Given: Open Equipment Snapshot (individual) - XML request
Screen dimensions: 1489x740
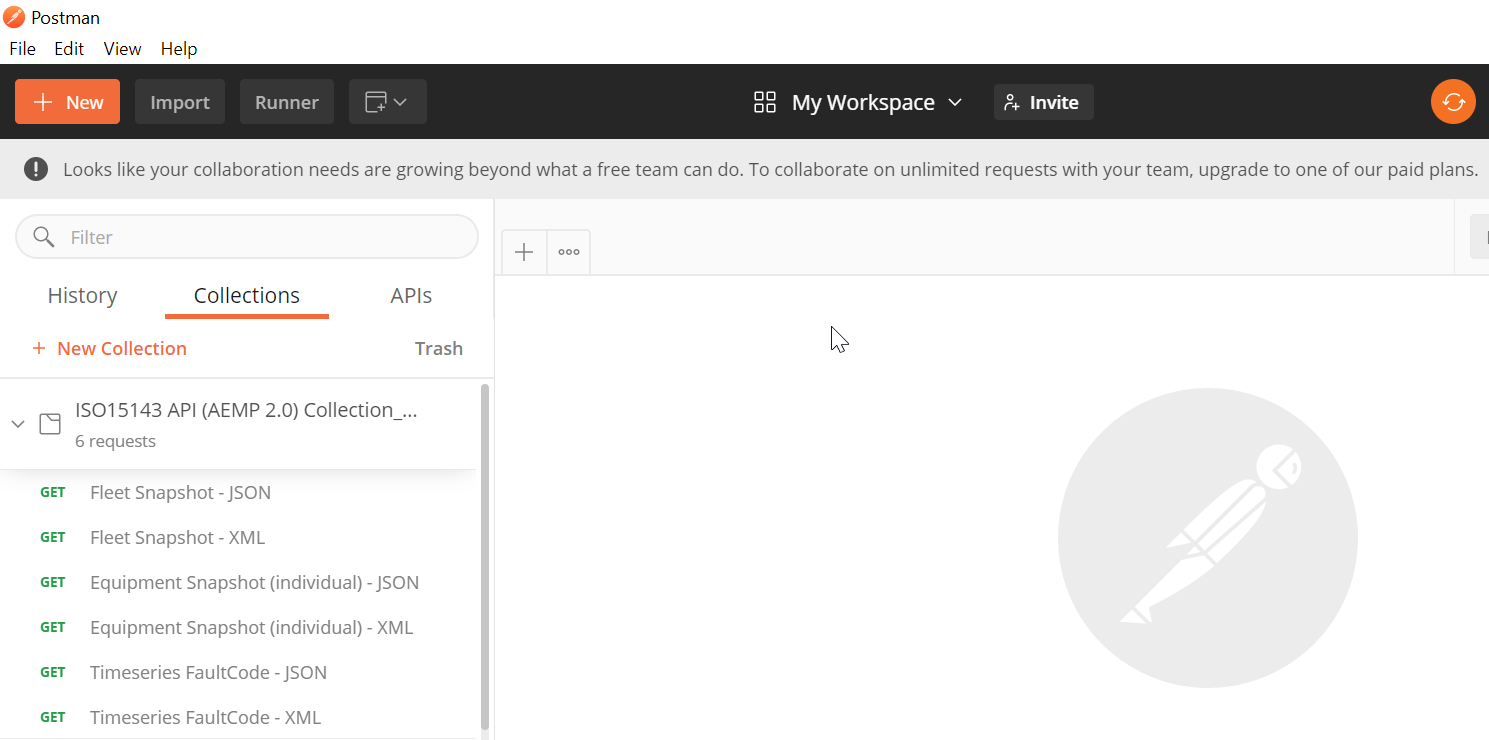Looking at the screenshot, I should 238,627.
